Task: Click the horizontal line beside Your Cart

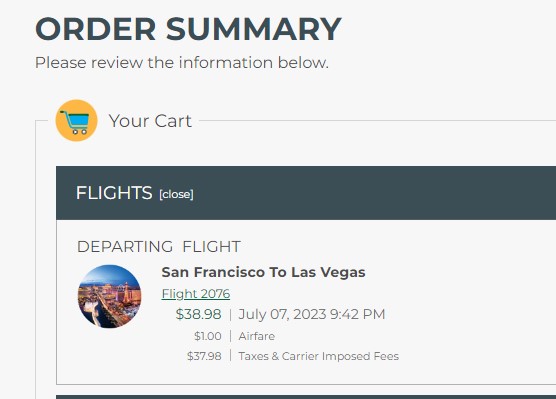Action: point(377,121)
